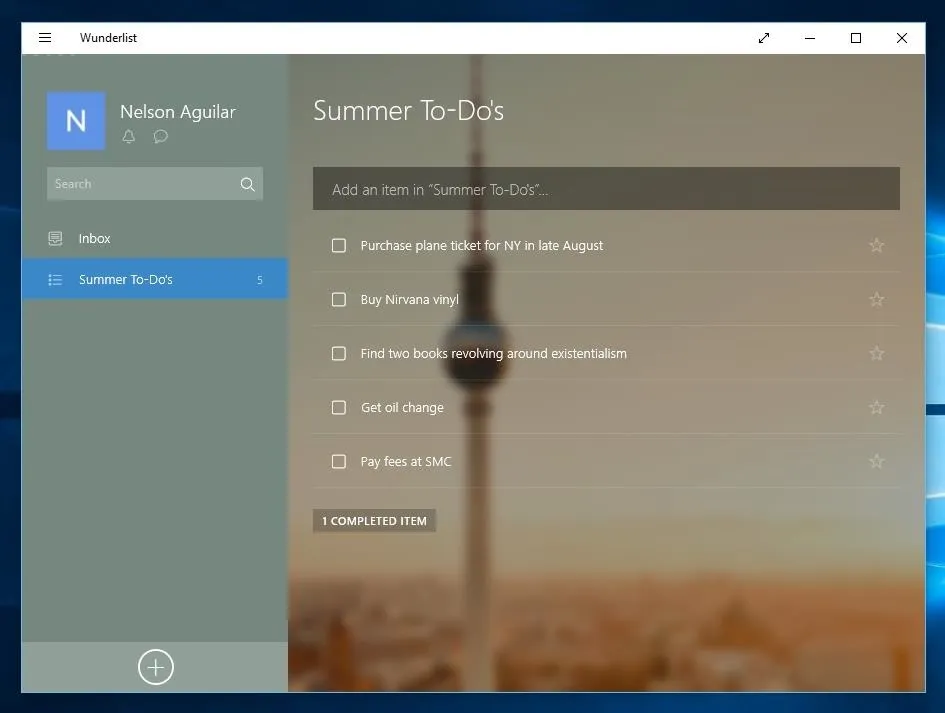Click the N profile avatar
Image resolution: width=945 pixels, height=713 pixels.
point(76,121)
